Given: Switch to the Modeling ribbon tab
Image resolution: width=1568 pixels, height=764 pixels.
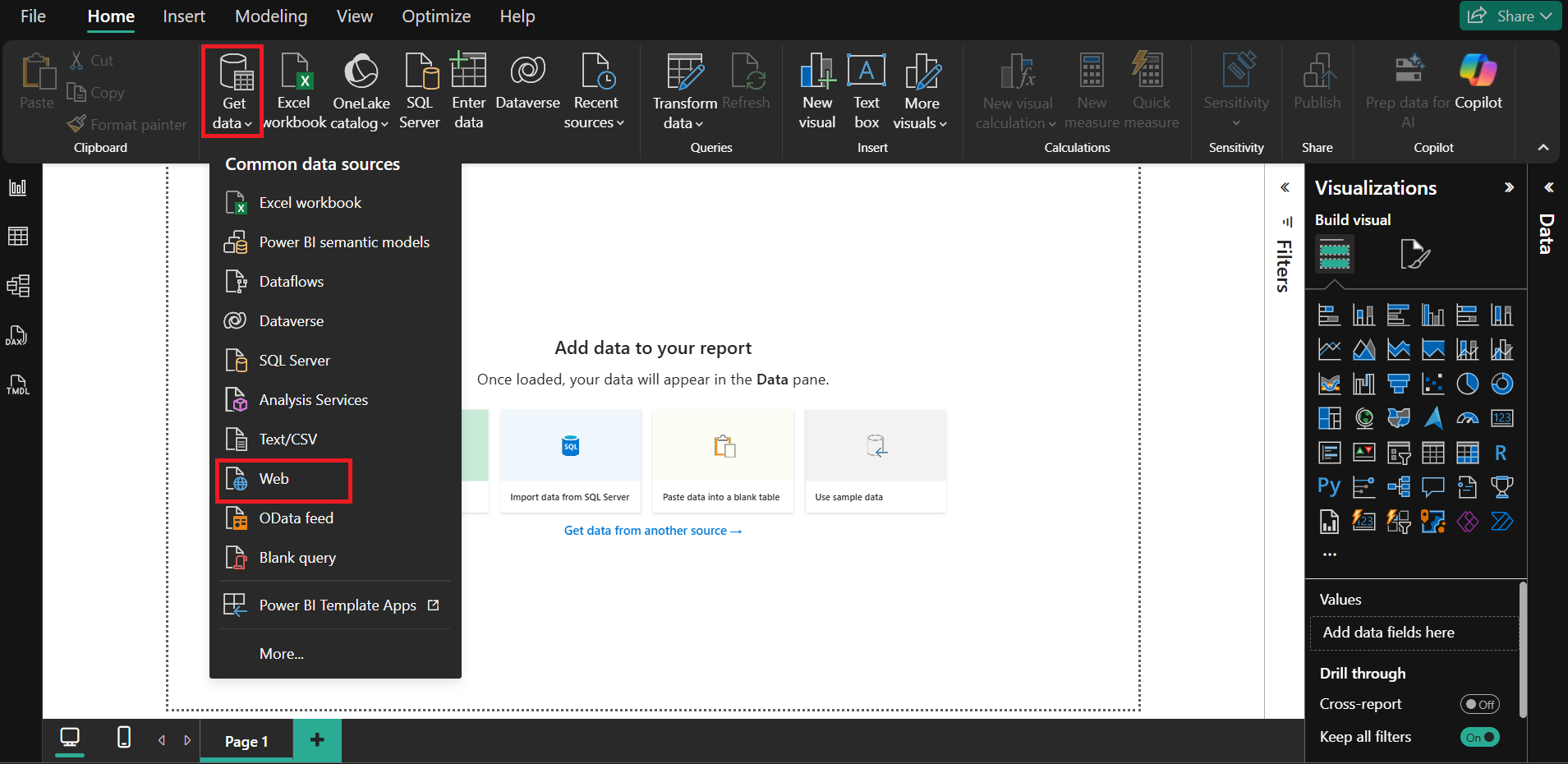Looking at the screenshot, I should pos(271,16).
